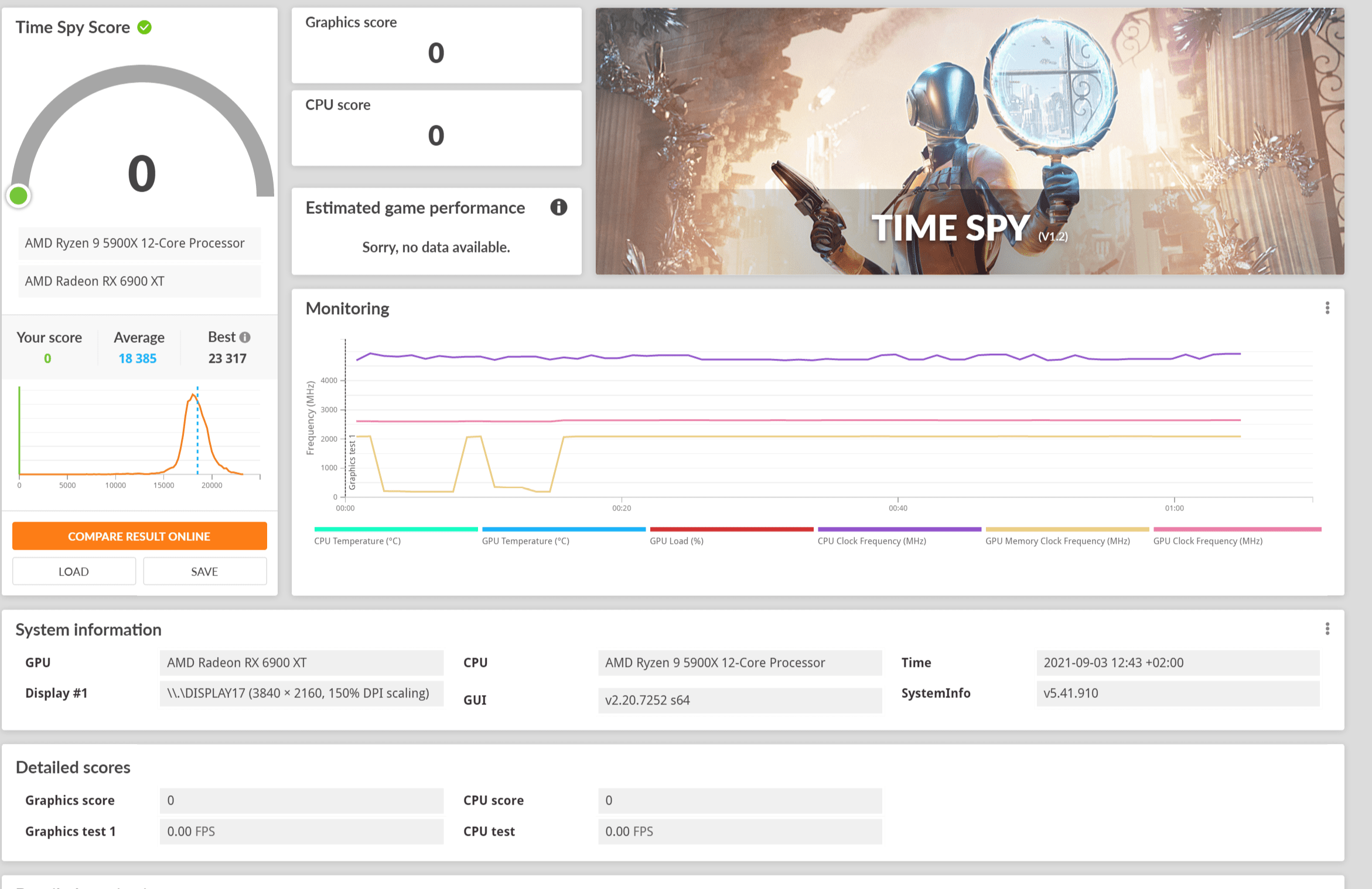
Task: Click the score distribution chart
Action: 139,438
